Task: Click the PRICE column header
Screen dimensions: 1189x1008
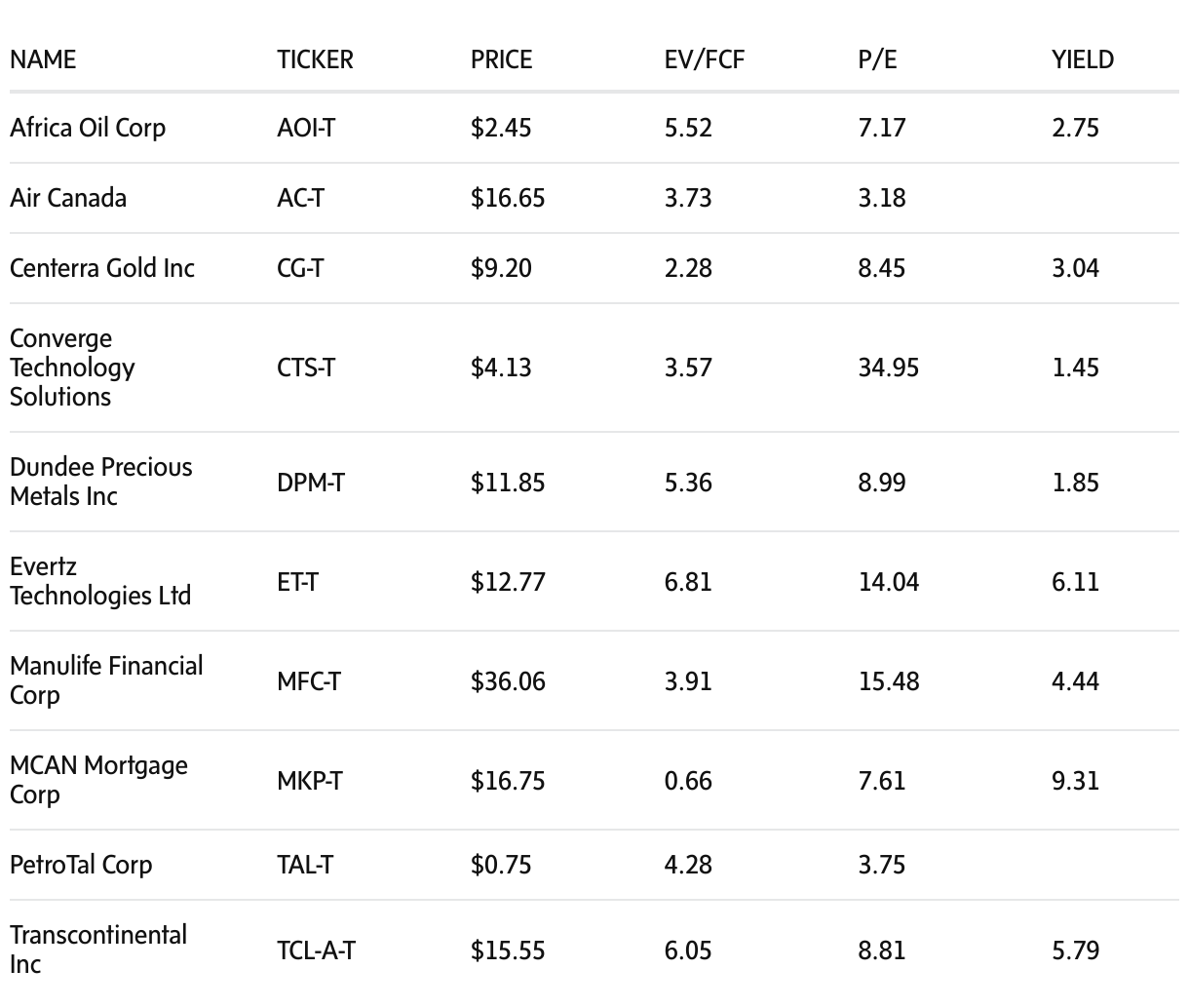Action: (x=501, y=59)
